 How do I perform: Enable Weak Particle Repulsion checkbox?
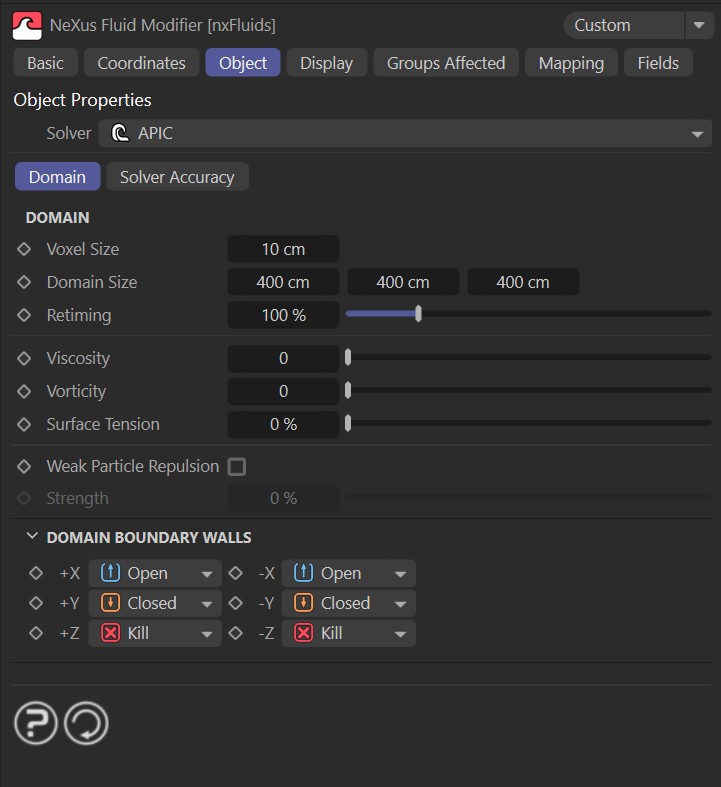tap(237, 466)
